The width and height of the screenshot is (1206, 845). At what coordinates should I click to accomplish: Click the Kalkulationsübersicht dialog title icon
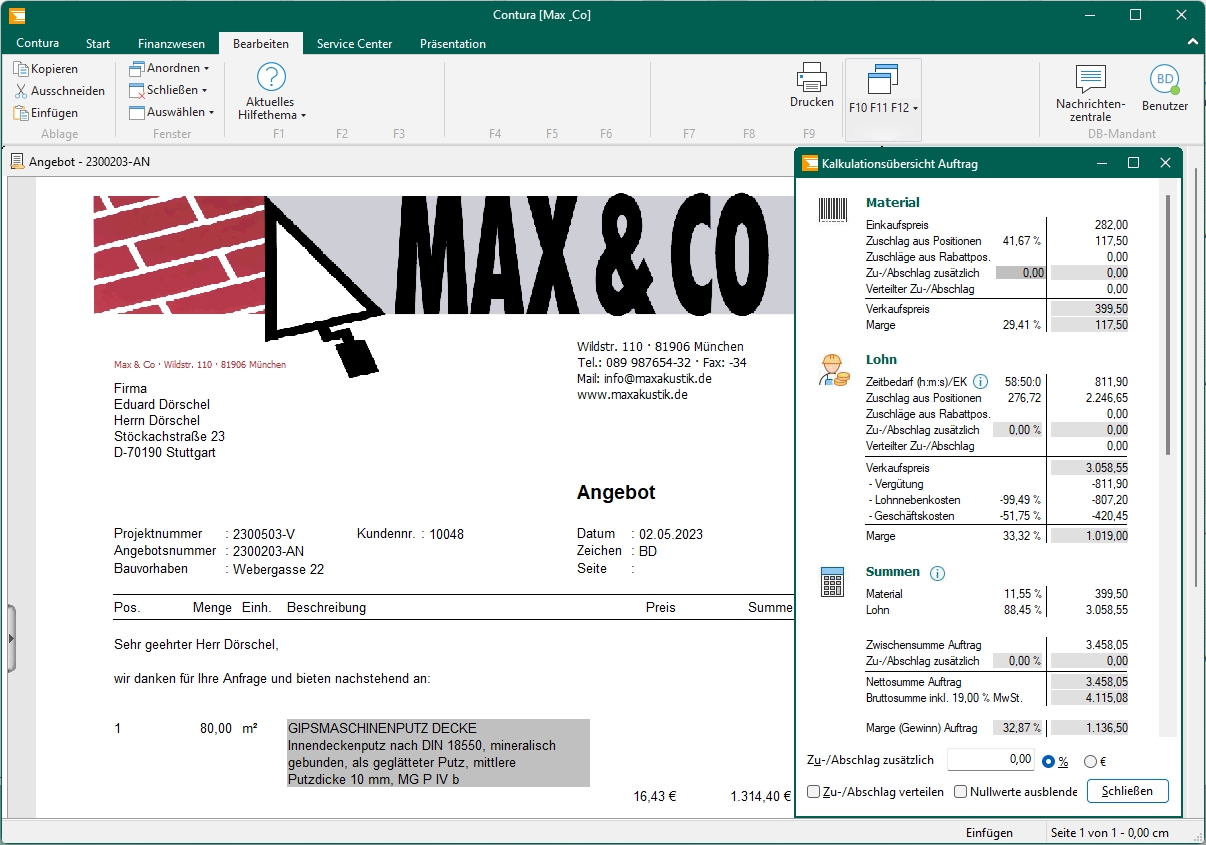pyautogui.click(x=809, y=163)
